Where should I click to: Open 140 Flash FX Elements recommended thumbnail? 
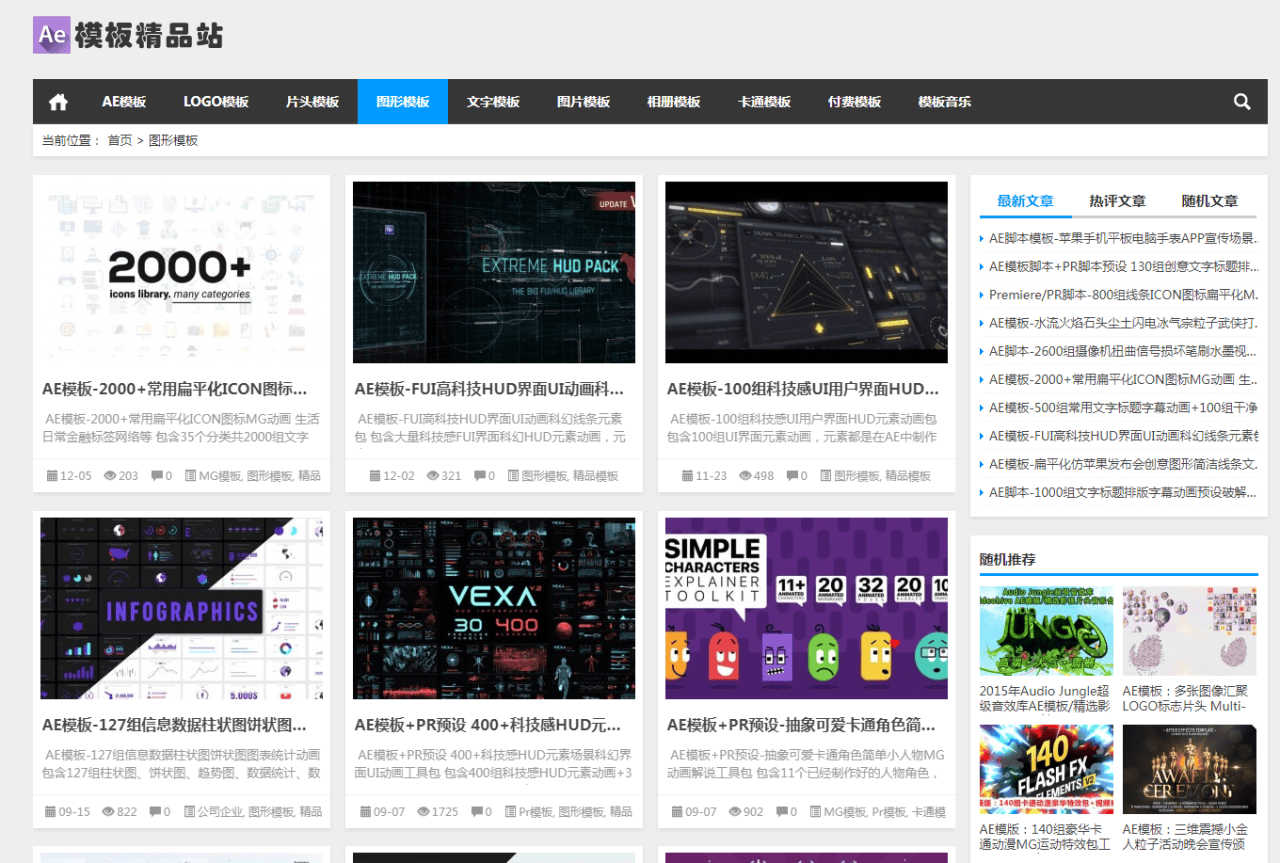pos(1046,769)
